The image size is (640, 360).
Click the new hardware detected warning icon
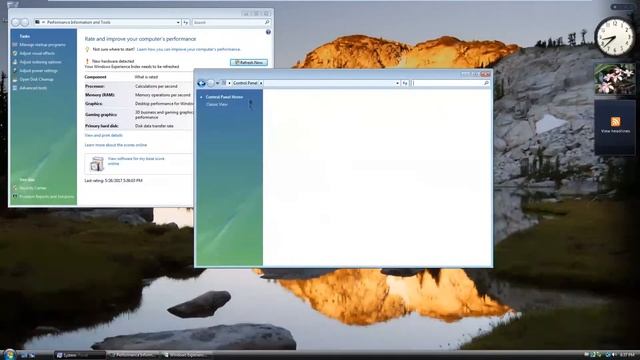coord(87,61)
